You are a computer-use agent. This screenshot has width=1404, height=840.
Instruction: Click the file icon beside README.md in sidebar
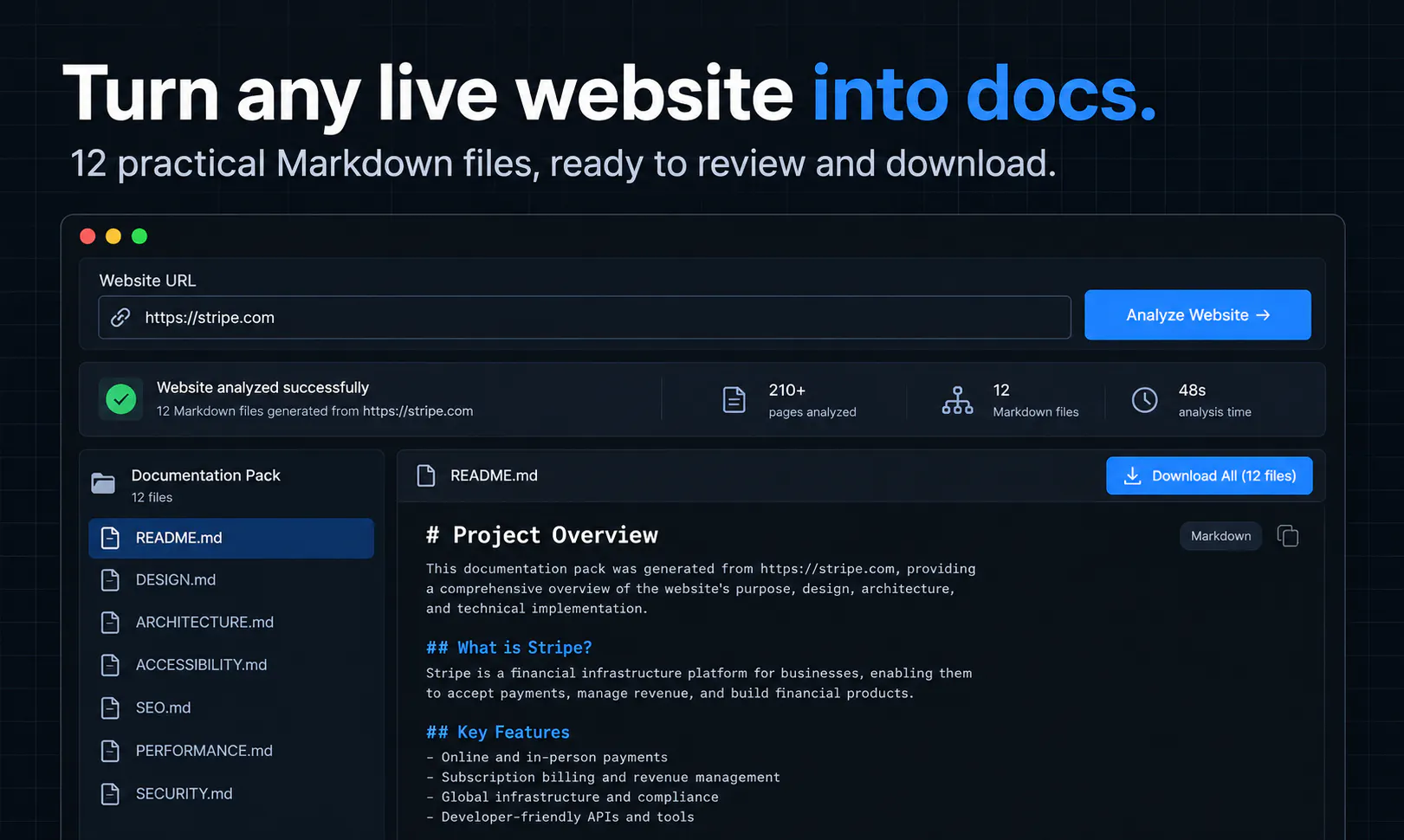click(x=110, y=538)
